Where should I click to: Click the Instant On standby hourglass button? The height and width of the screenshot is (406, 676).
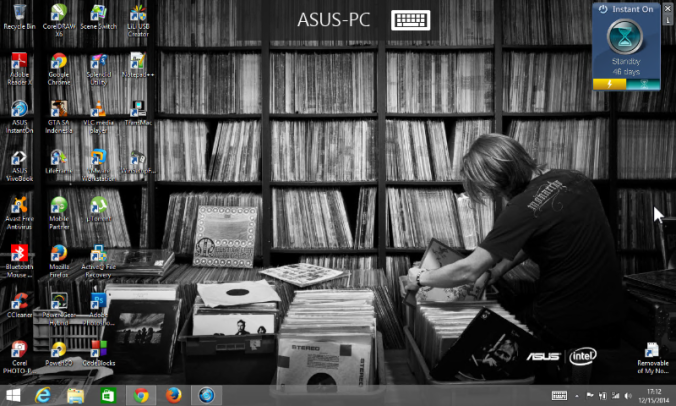[x=625, y=37]
